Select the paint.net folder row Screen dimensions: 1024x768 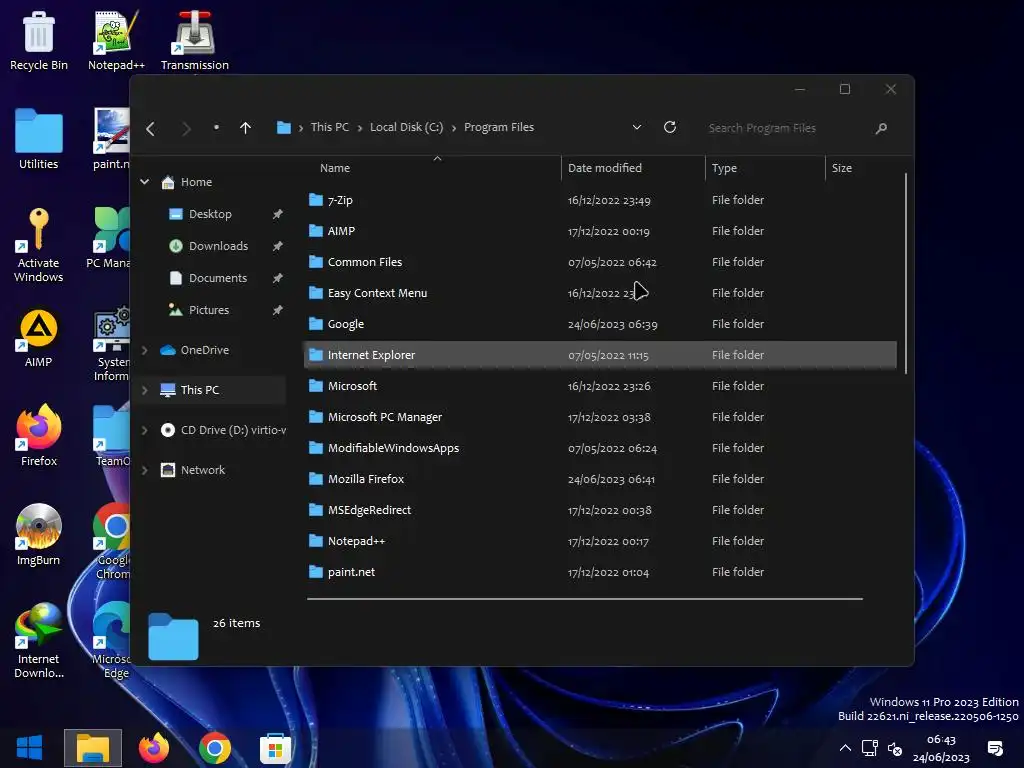[600, 572]
